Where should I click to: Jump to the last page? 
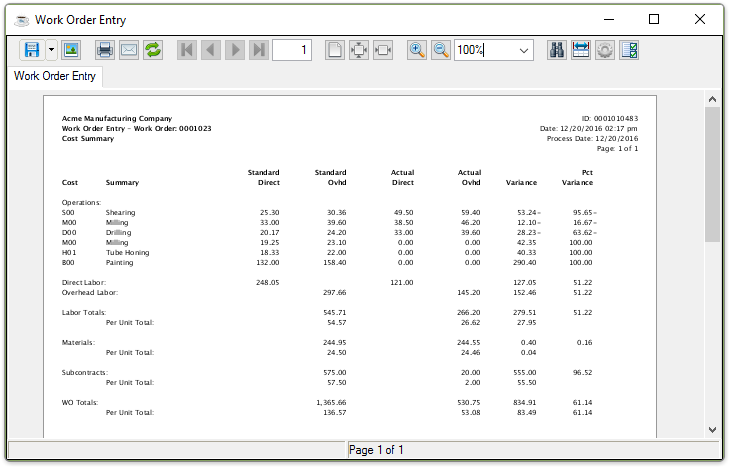(x=258, y=50)
